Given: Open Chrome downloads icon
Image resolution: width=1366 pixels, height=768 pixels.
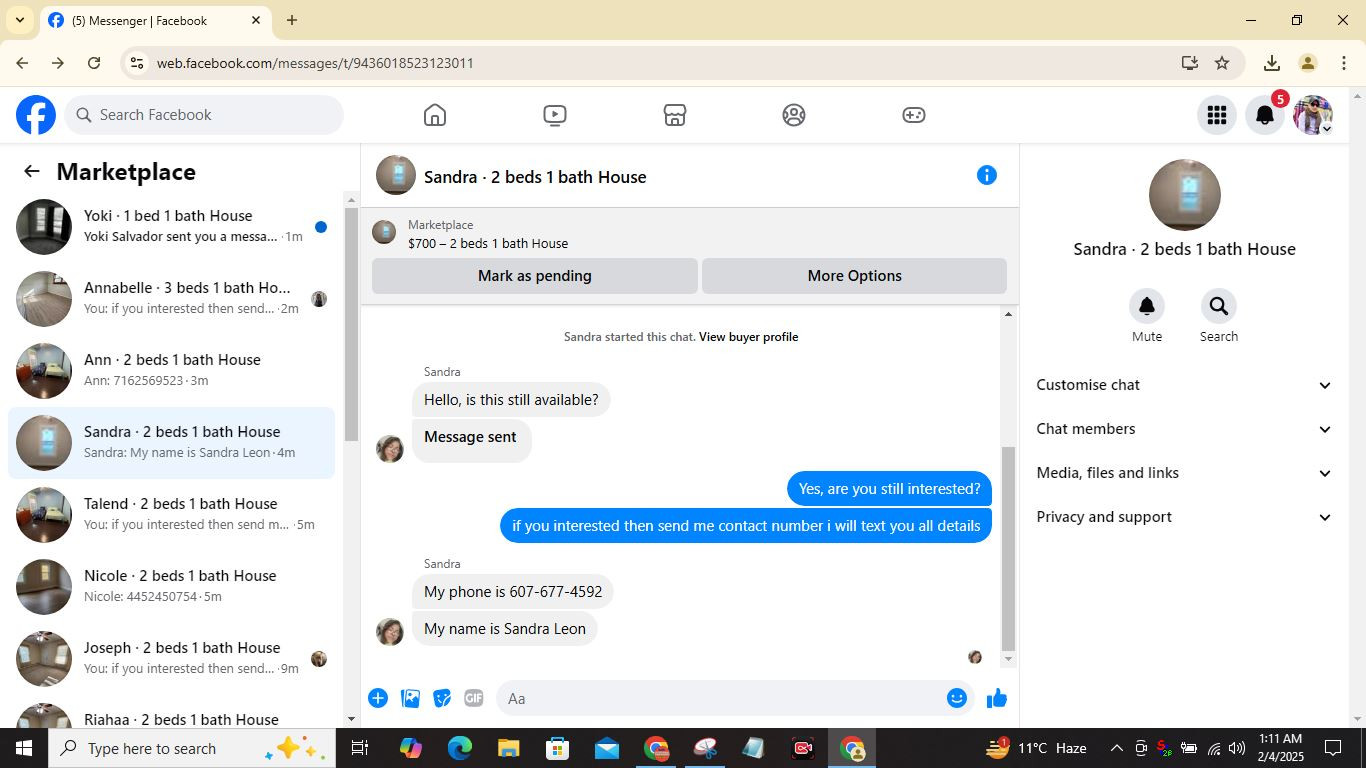Looking at the screenshot, I should pyautogui.click(x=1272, y=63).
